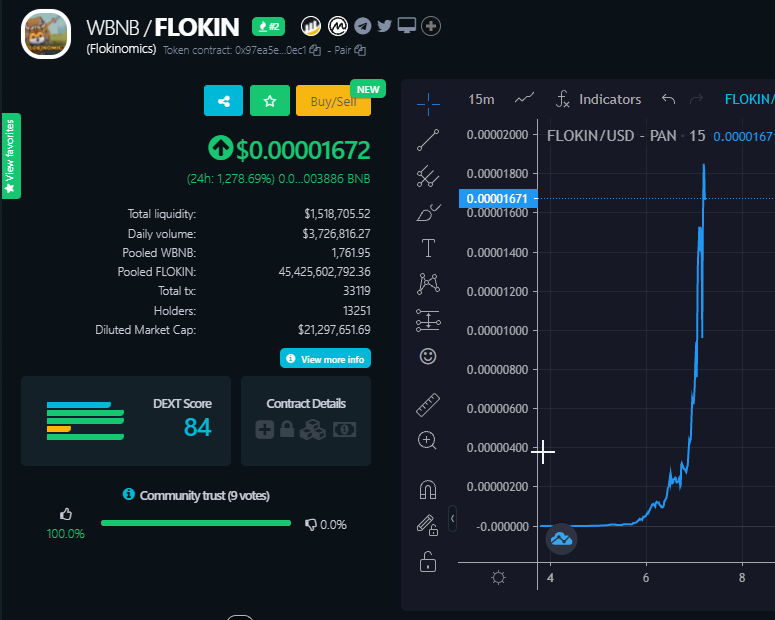Open the 15m timeframe selector
Screen dimensions: 775x620
(x=481, y=99)
